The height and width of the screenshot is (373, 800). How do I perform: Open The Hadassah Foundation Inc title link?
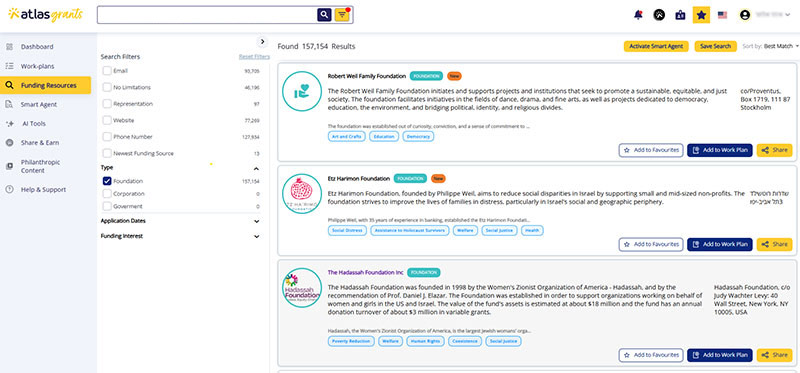pyautogui.click(x=365, y=272)
